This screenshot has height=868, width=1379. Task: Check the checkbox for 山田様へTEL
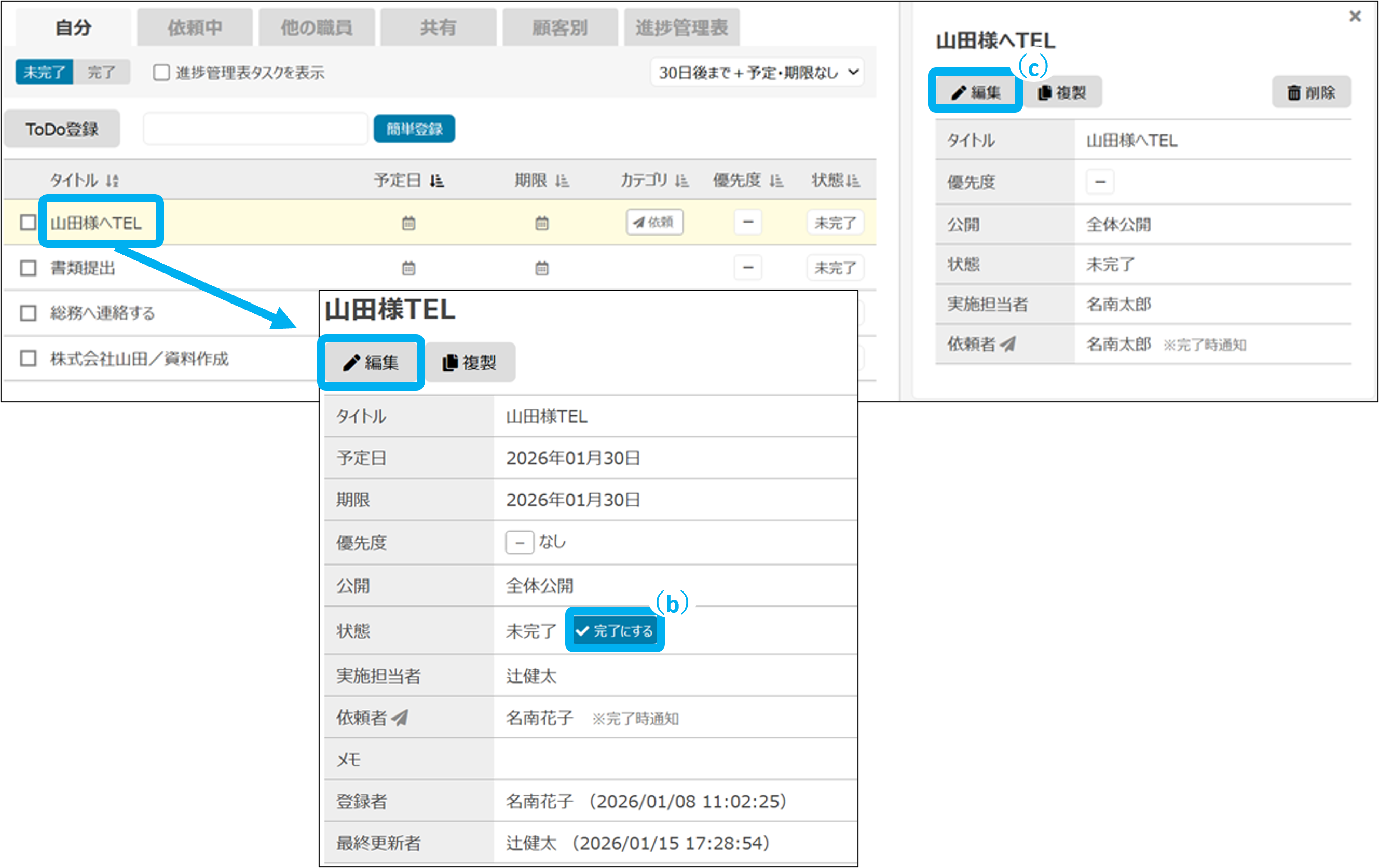tap(28, 222)
